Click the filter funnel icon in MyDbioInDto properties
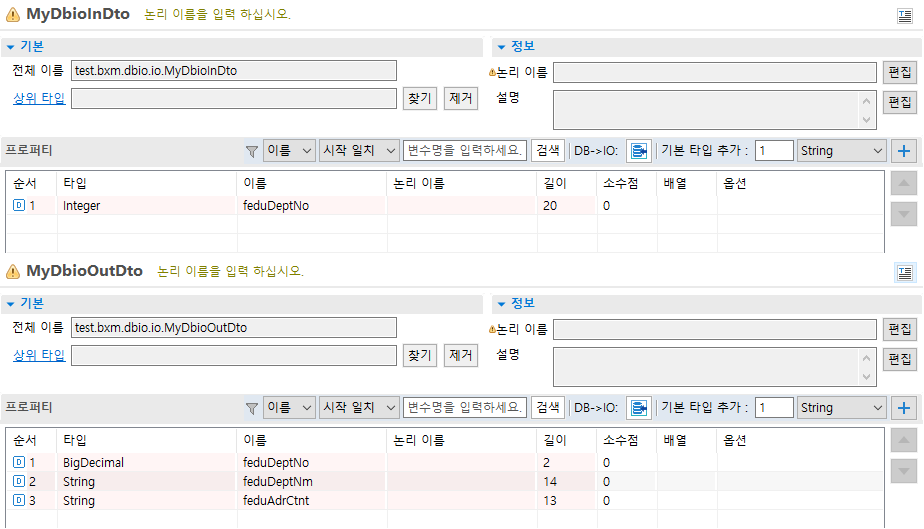The width and height of the screenshot is (924, 529). [252, 151]
